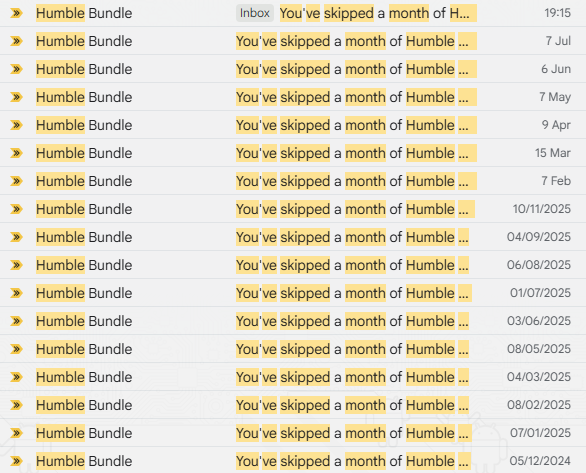Toggle importance marker on the 10/11/2025 email
The image size is (586, 473).
[x=16, y=209]
